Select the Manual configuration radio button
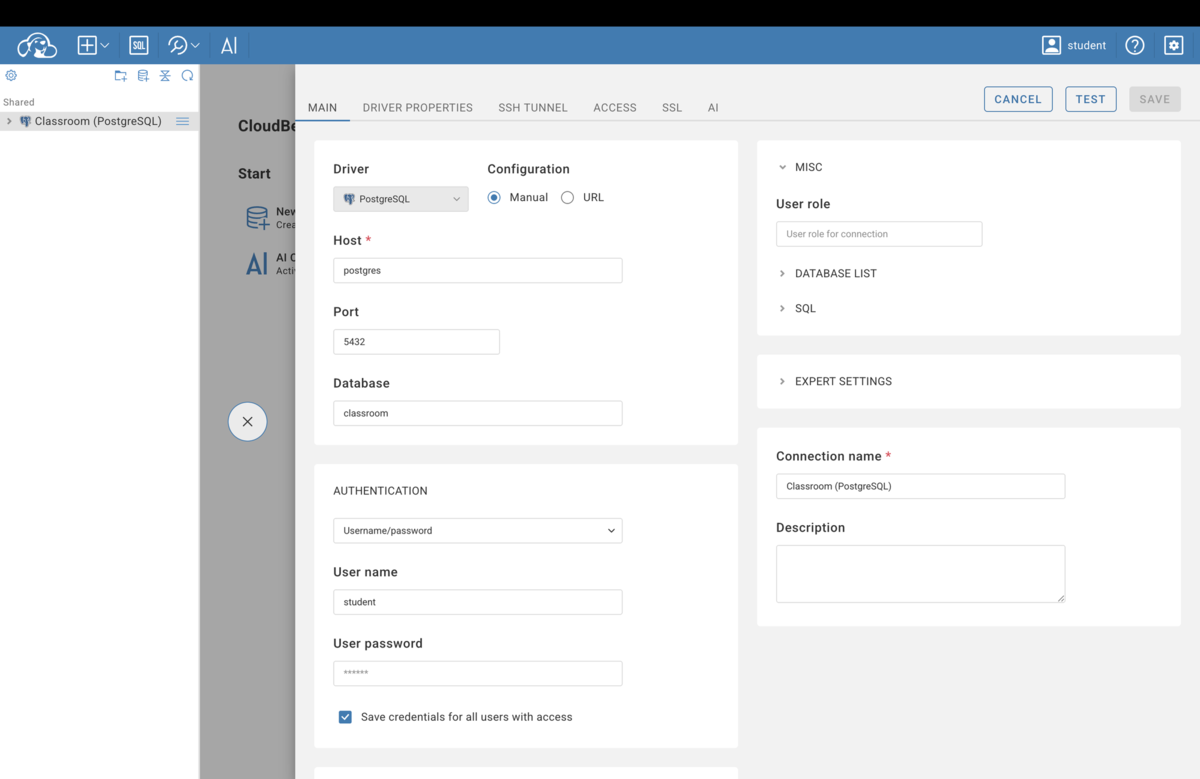This screenshot has height=779, width=1200. click(494, 197)
